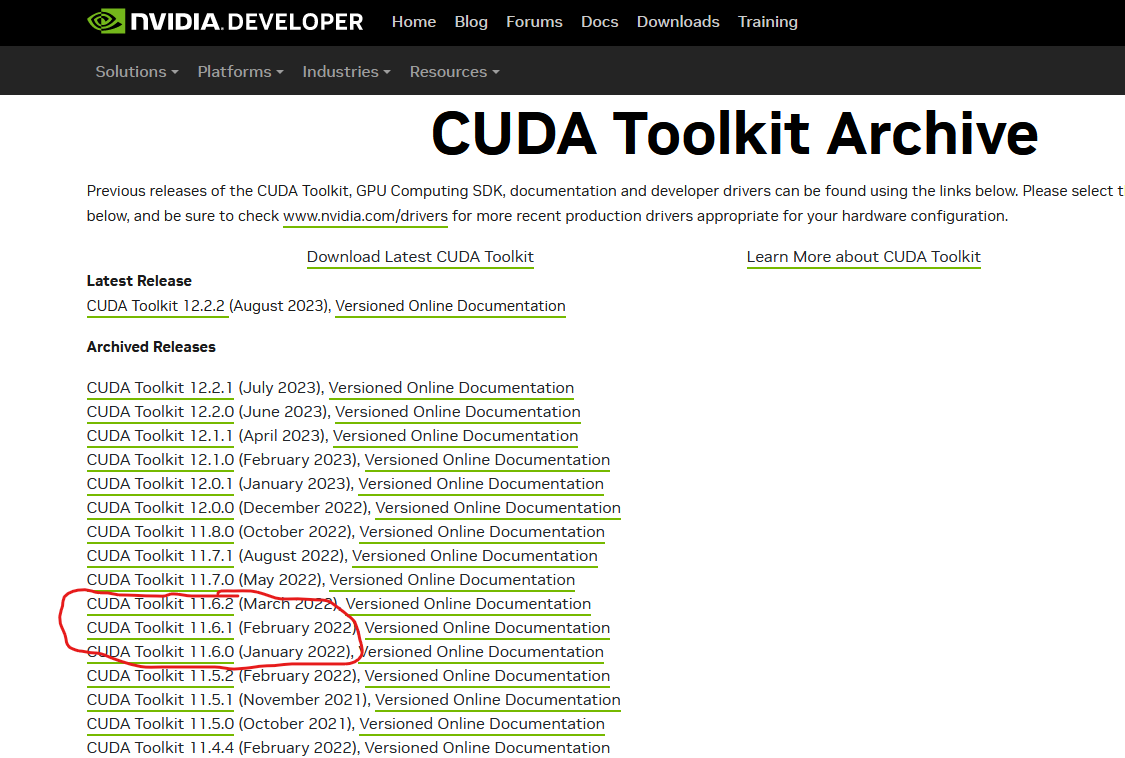Open CUDA Toolkit 12.1.0 link
Viewport: 1125px width, 758px height.
[x=160, y=460]
